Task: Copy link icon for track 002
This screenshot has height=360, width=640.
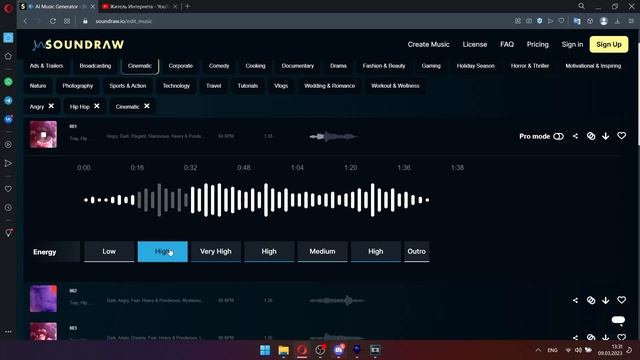Action: 591,300
